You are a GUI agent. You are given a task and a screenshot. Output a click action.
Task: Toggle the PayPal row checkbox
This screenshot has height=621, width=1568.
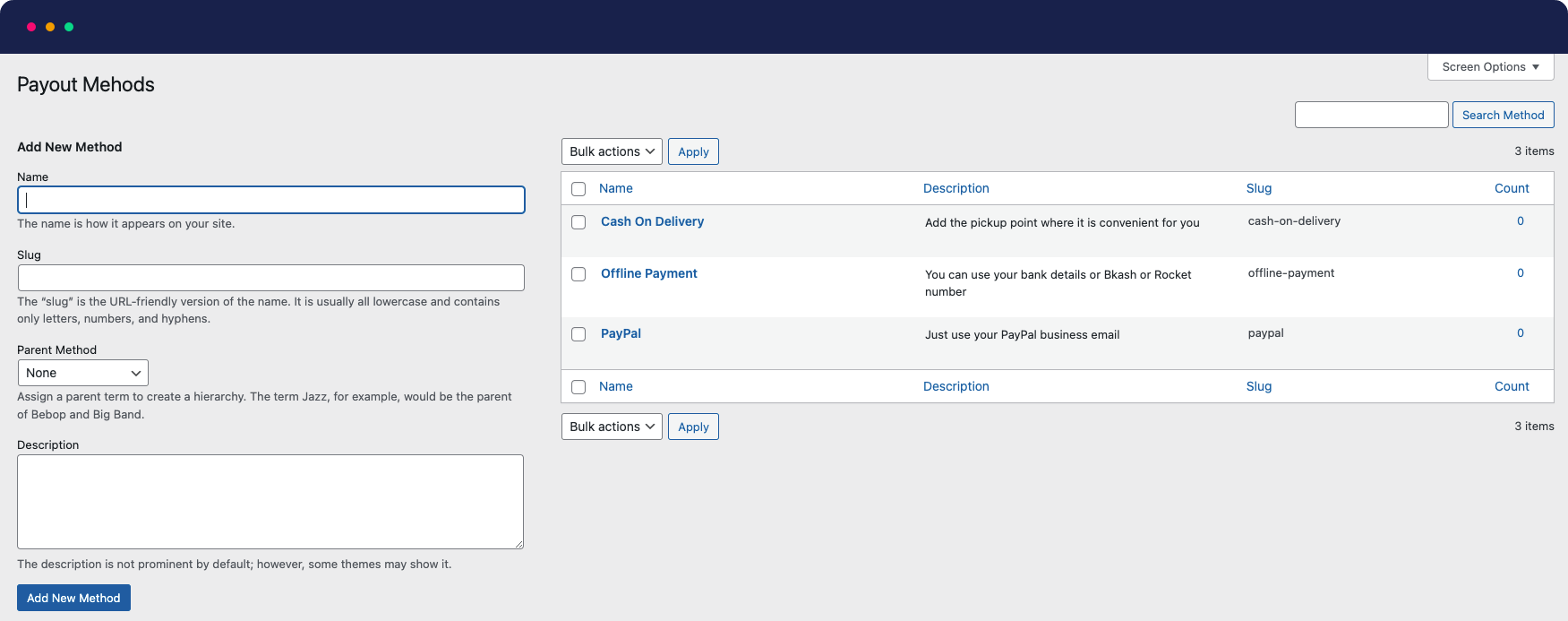coord(578,334)
